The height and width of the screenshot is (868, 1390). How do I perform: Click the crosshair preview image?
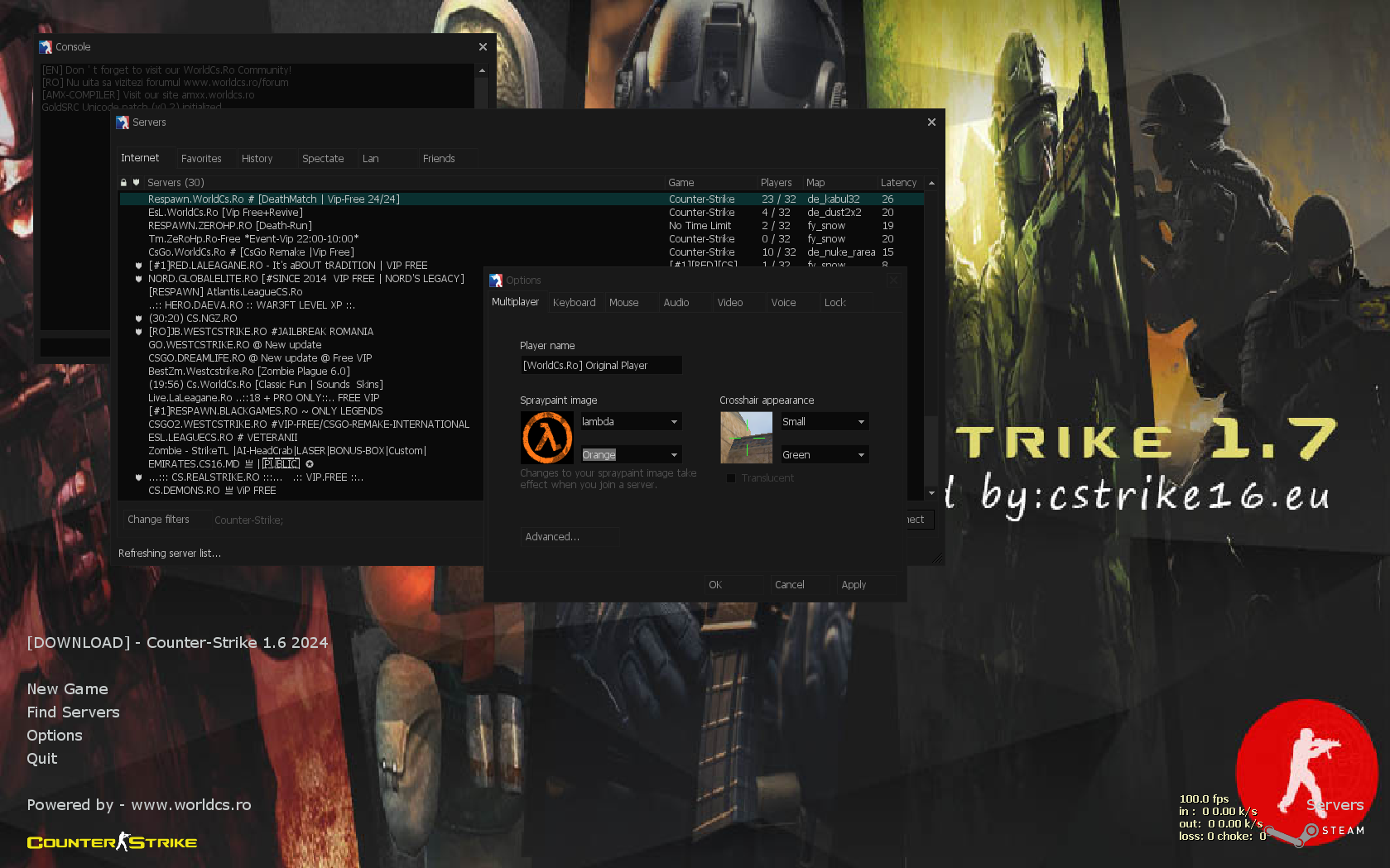coord(746,438)
